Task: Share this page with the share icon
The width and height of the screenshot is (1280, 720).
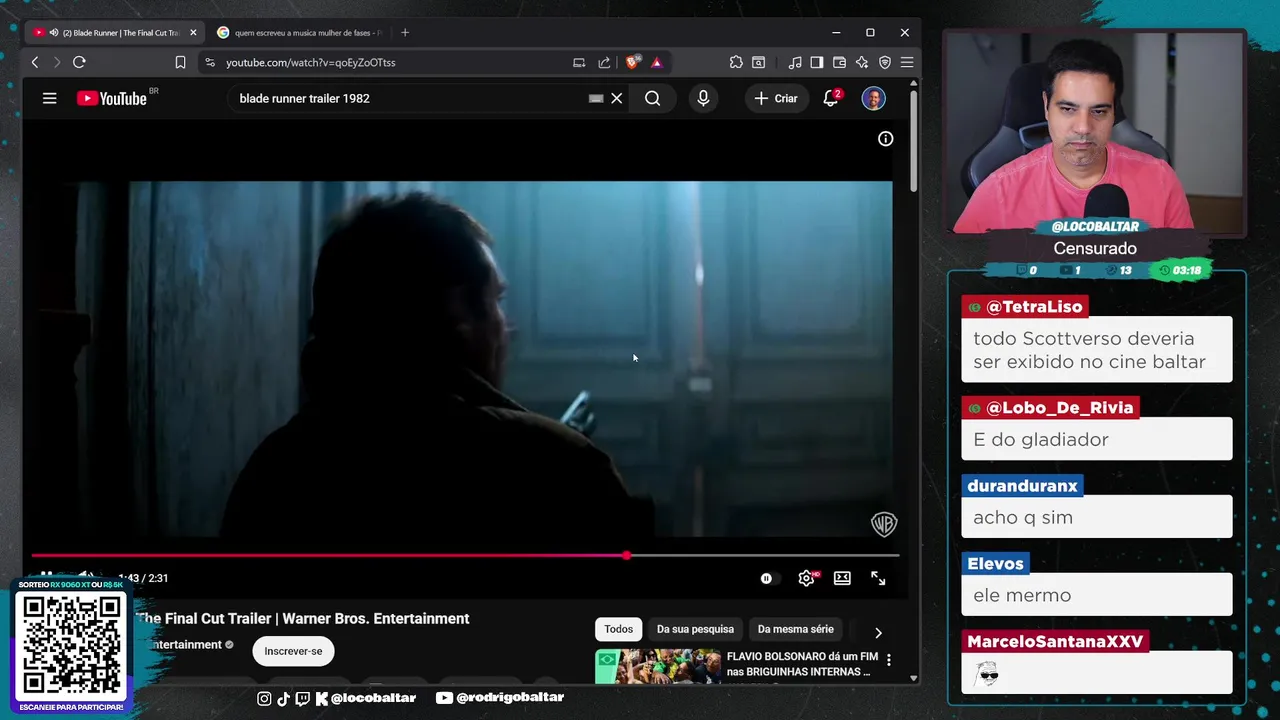Action: pos(604,62)
